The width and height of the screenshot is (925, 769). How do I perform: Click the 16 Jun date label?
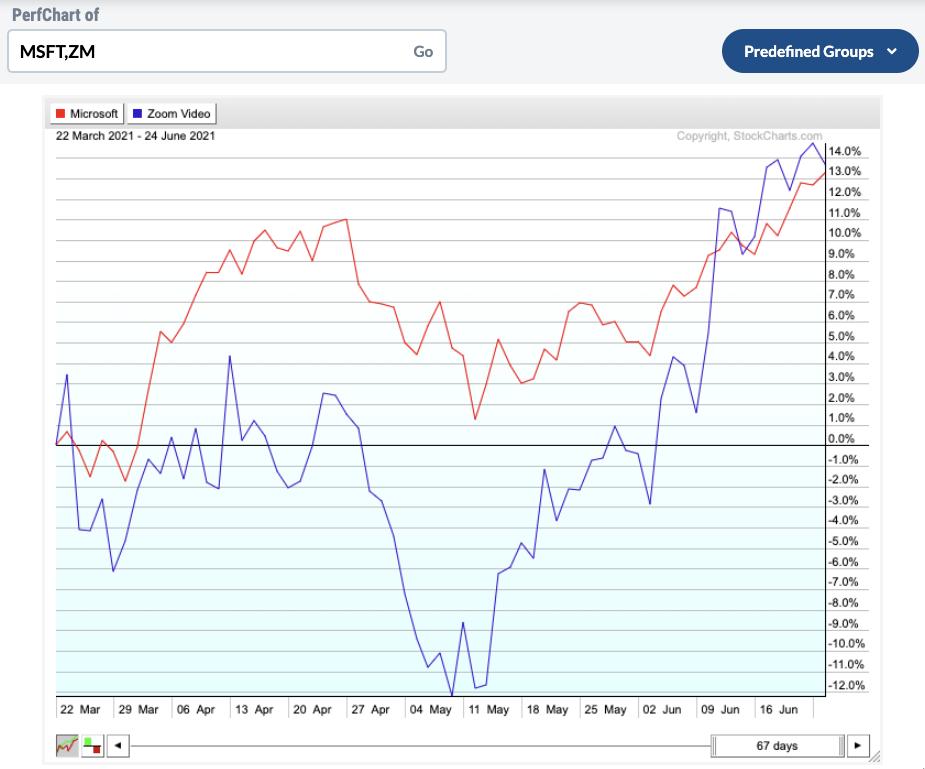[779, 709]
